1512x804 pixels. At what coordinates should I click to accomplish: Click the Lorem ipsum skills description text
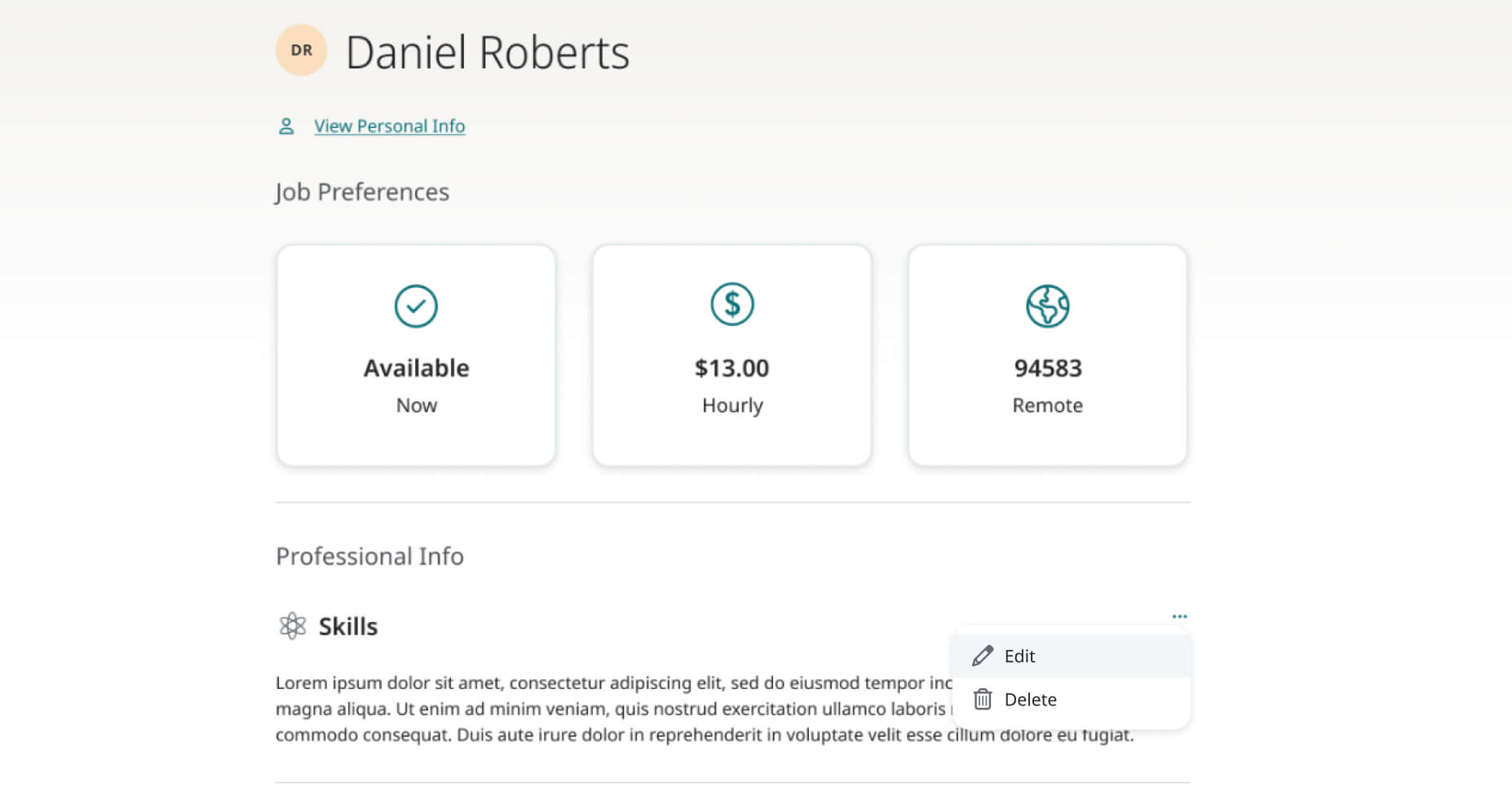click(x=705, y=709)
